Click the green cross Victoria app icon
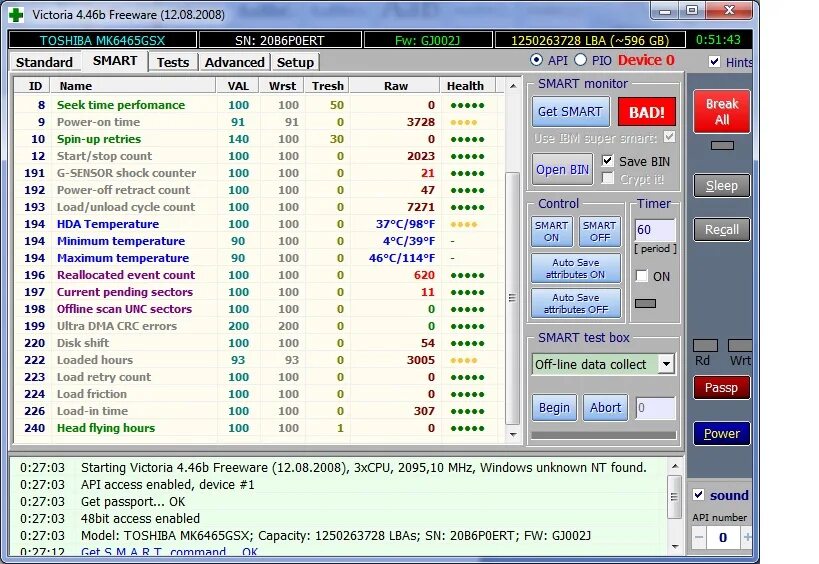Screen dimensions: 819x564 (16, 15)
